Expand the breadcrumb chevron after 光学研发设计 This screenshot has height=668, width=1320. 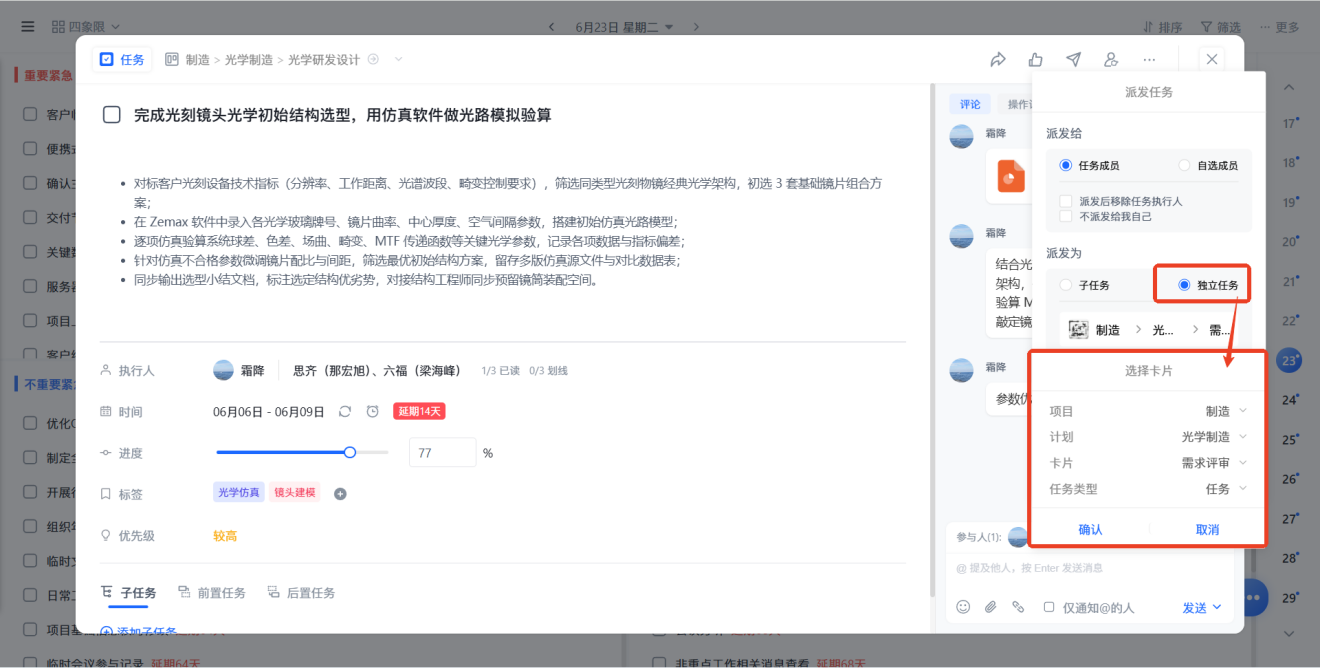pos(398,59)
